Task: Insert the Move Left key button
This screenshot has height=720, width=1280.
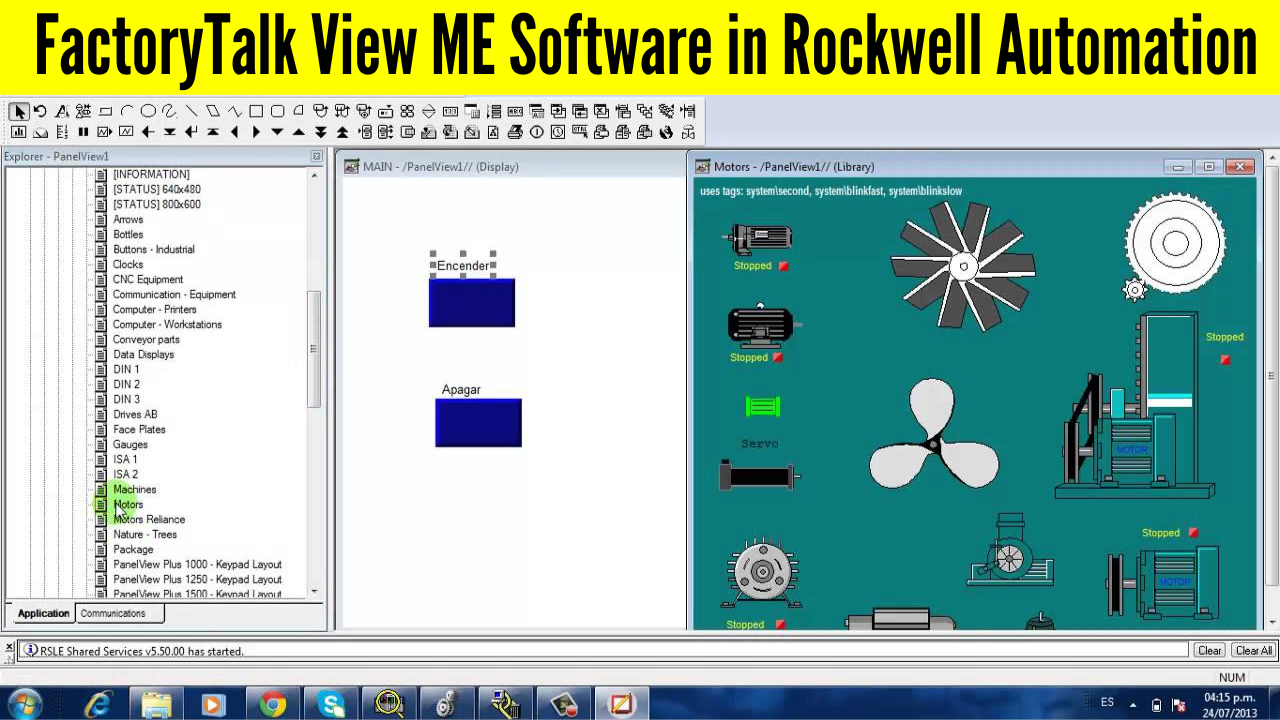Action: click(235, 132)
